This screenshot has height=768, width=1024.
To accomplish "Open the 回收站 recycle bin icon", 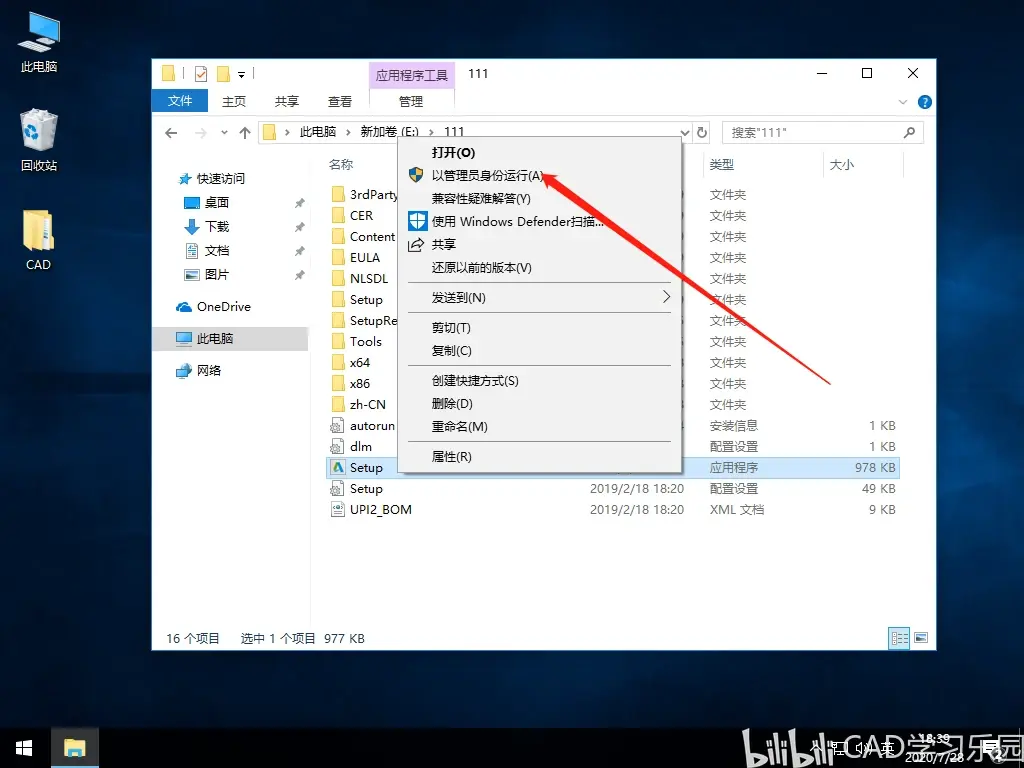I will 39,140.
